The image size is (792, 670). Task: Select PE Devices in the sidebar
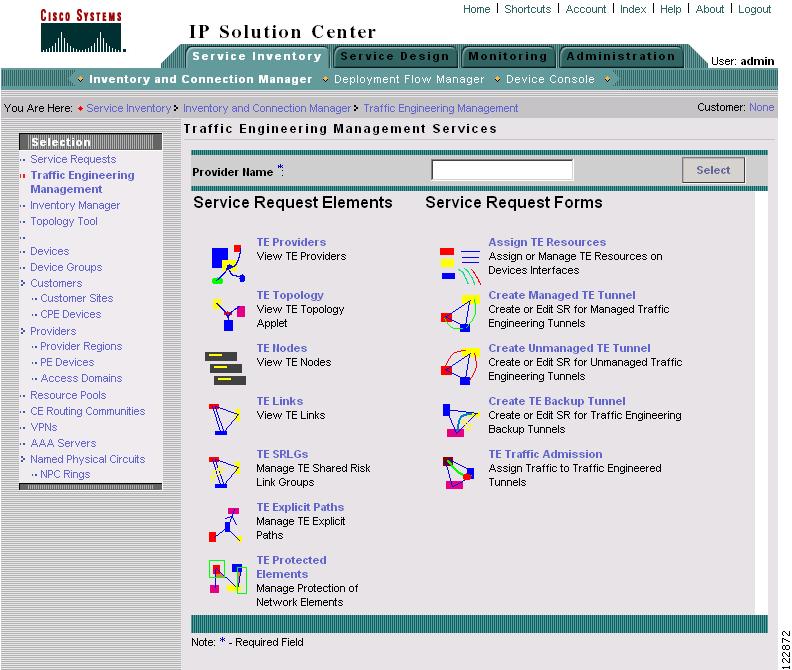(x=67, y=362)
